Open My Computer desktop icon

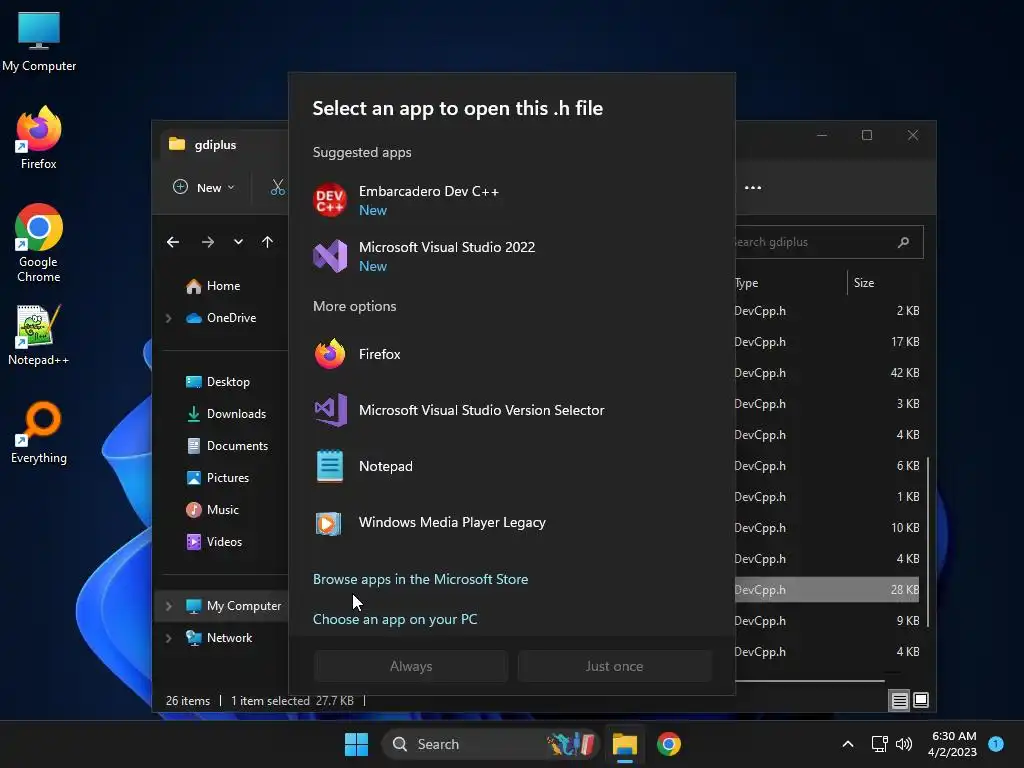click(x=39, y=42)
